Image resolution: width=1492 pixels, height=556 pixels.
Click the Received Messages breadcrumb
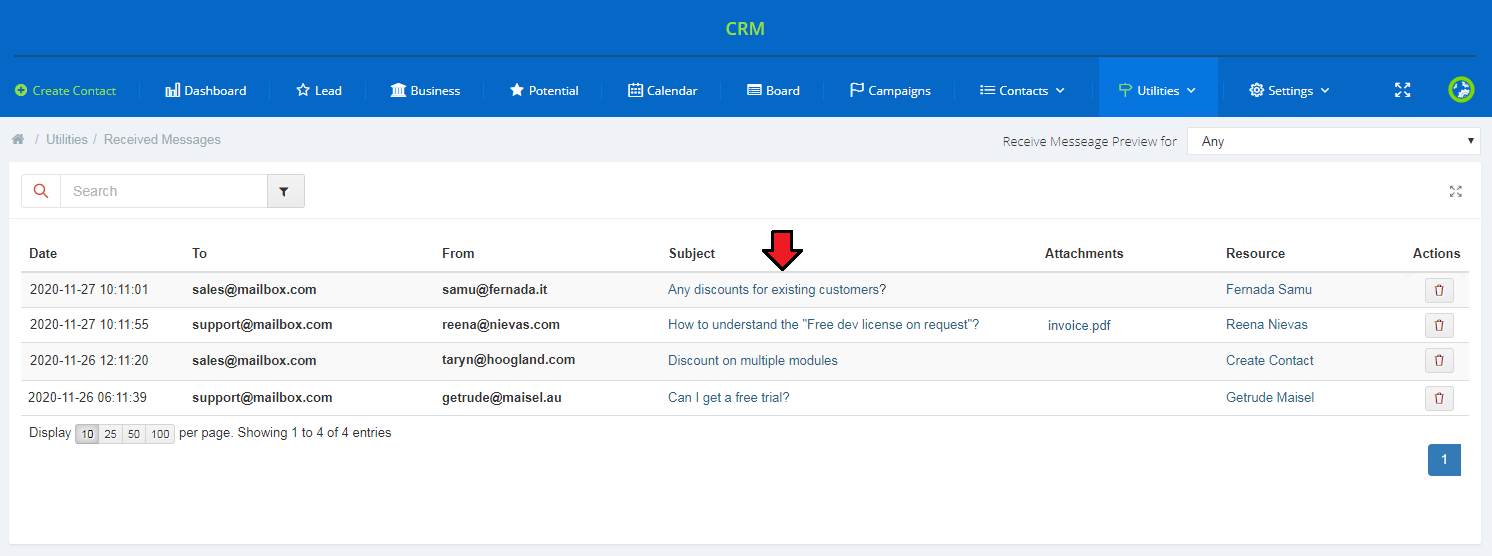pos(162,140)
